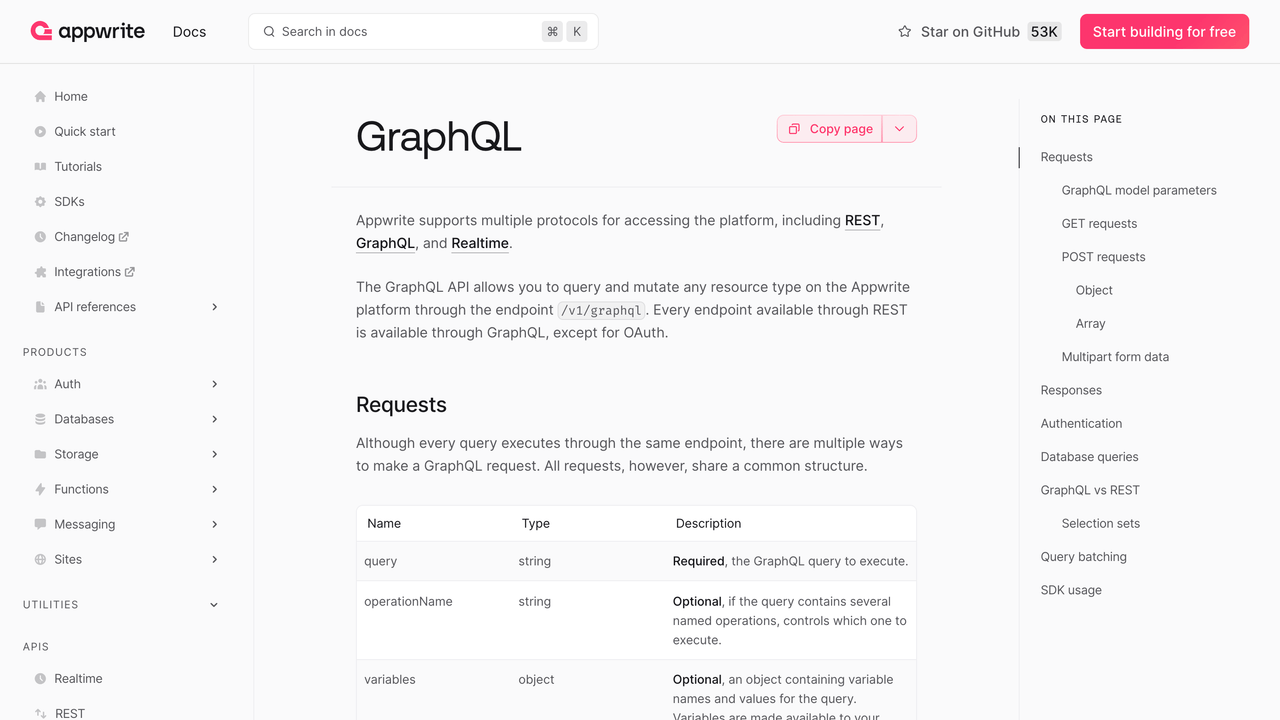Click the Tutorials book icon
The height and width of the screenshot is (720, 1280).
tap(40, 167)
